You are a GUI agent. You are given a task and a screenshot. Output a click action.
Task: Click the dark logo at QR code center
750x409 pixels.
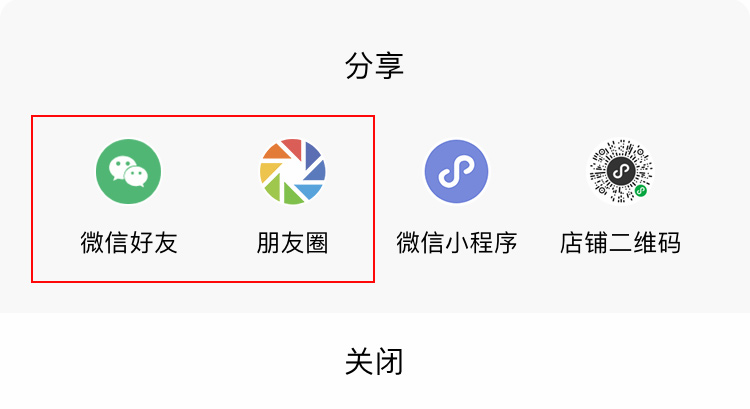(620, 171)
